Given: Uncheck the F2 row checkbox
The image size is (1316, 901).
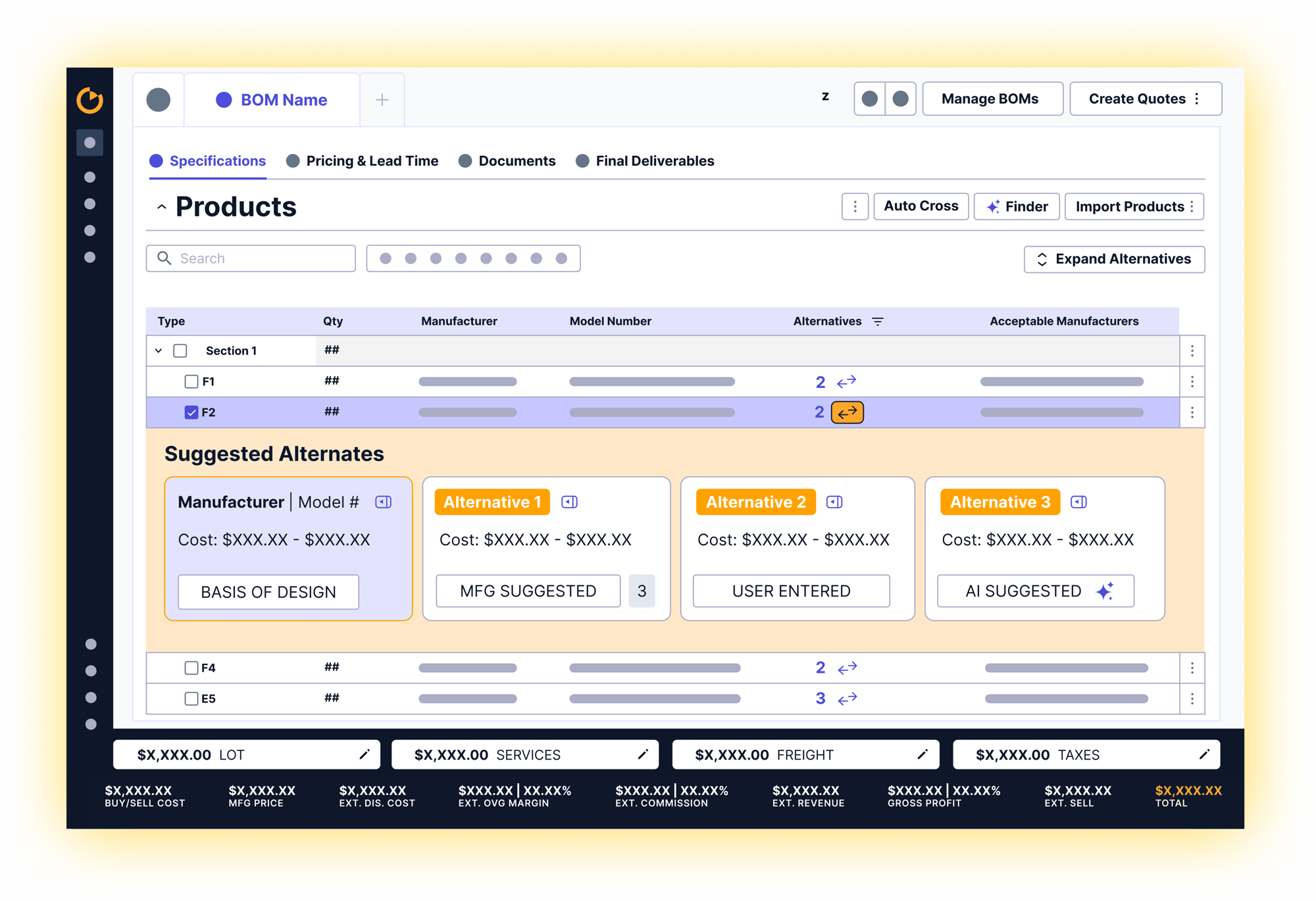Looking at the screenshot, I should click(x=191, y=412).
